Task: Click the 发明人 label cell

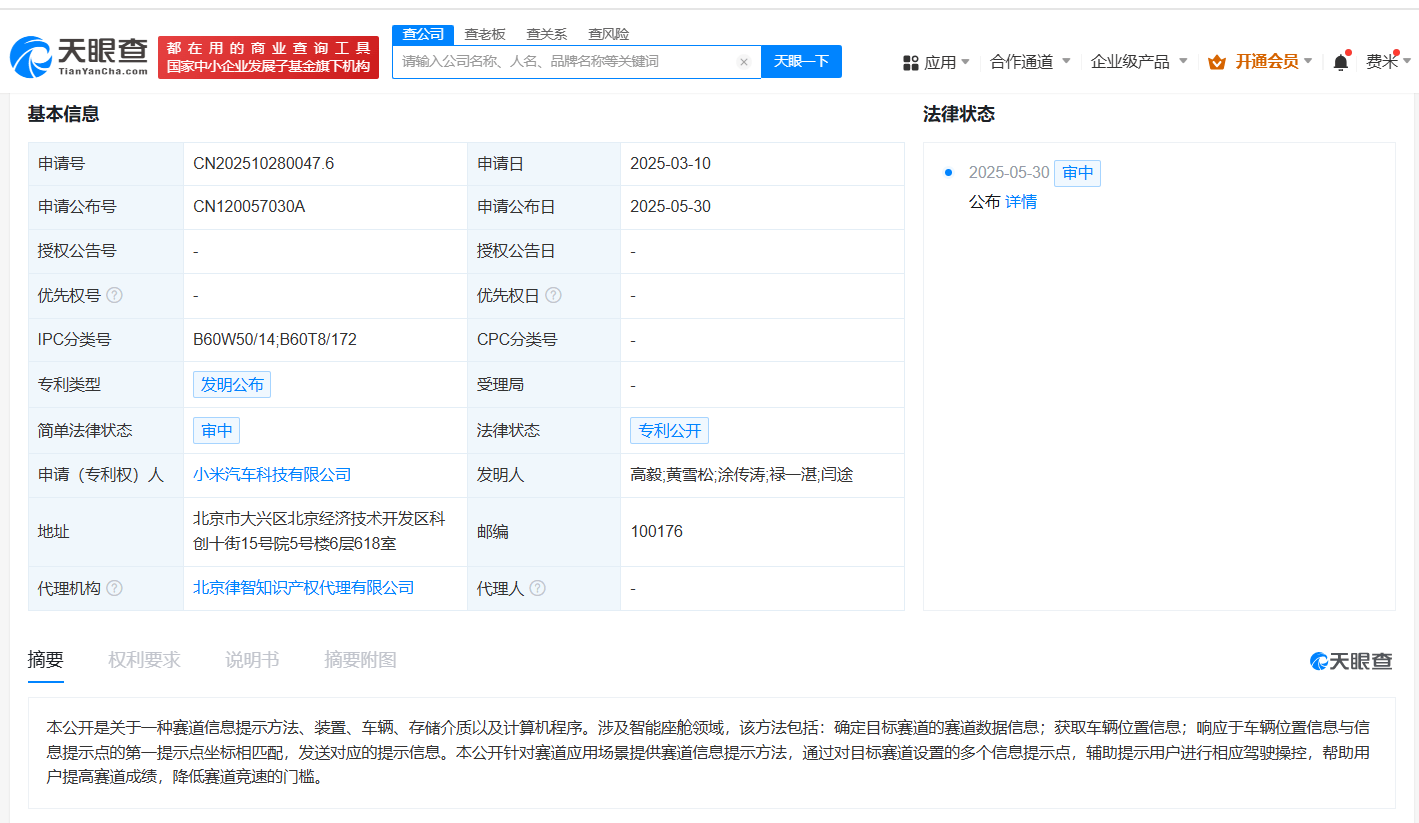Action: coord(544,475)
